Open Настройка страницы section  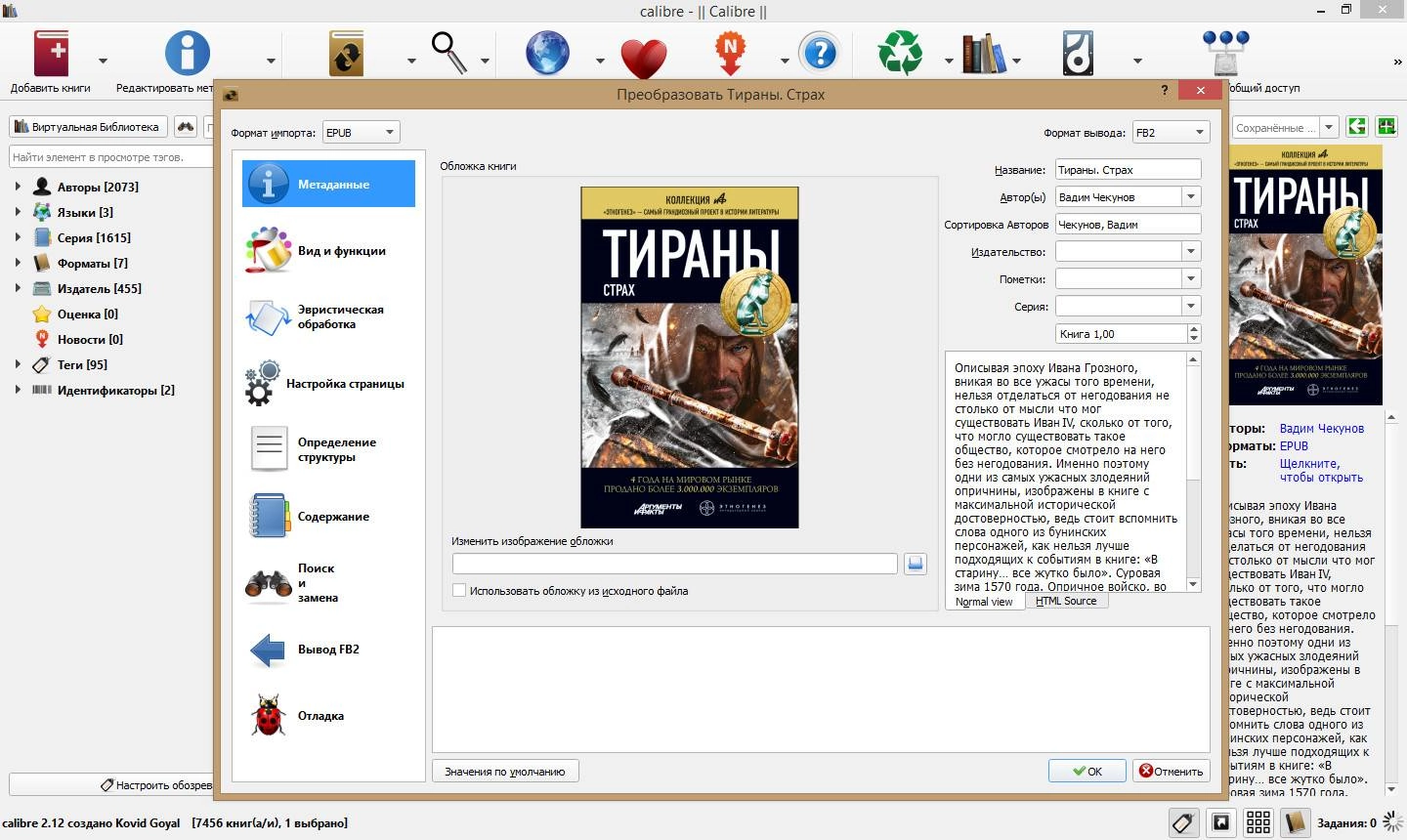(x=328, y=384)
